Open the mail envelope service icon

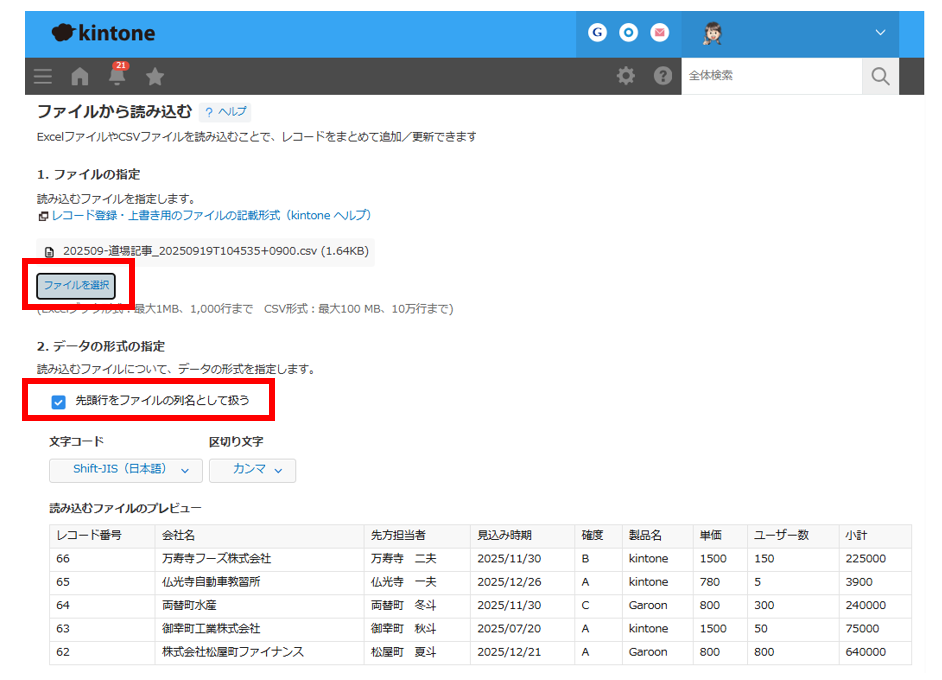click(x=659, y=33)
